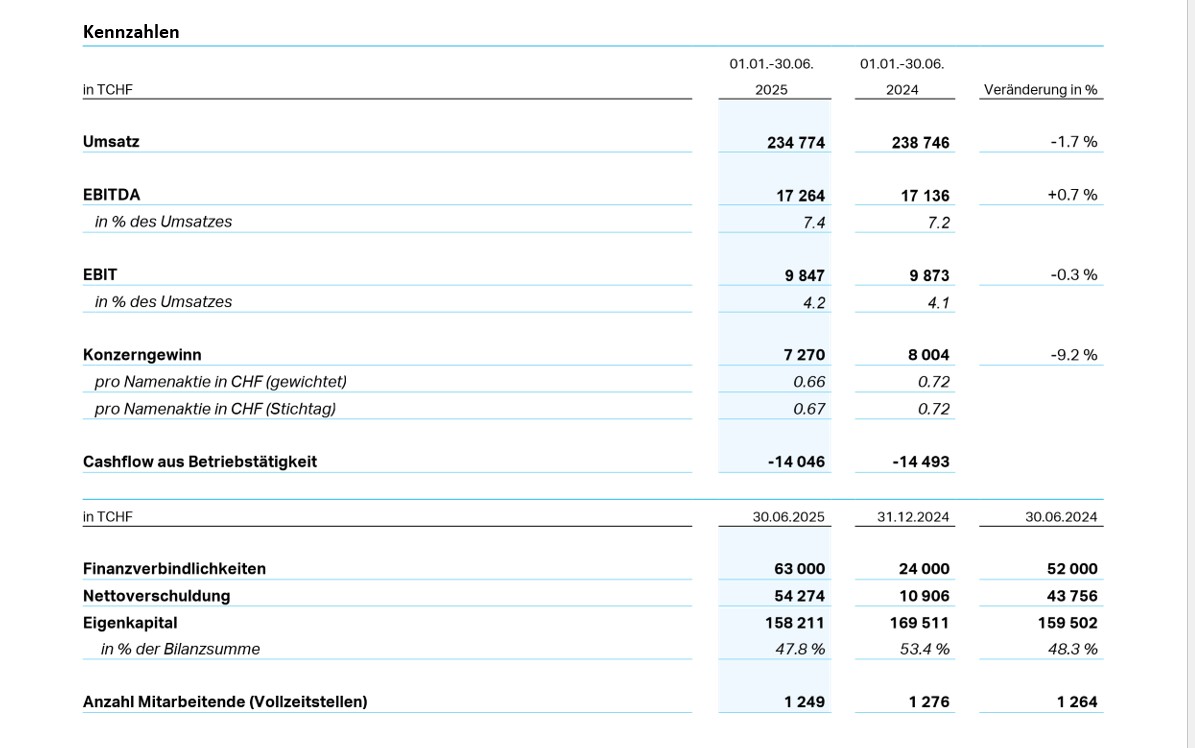Click the Veränderung in % column header
Viewport: 1195px width, 748px height.
pyautogui.click(x=1040, y=90)
